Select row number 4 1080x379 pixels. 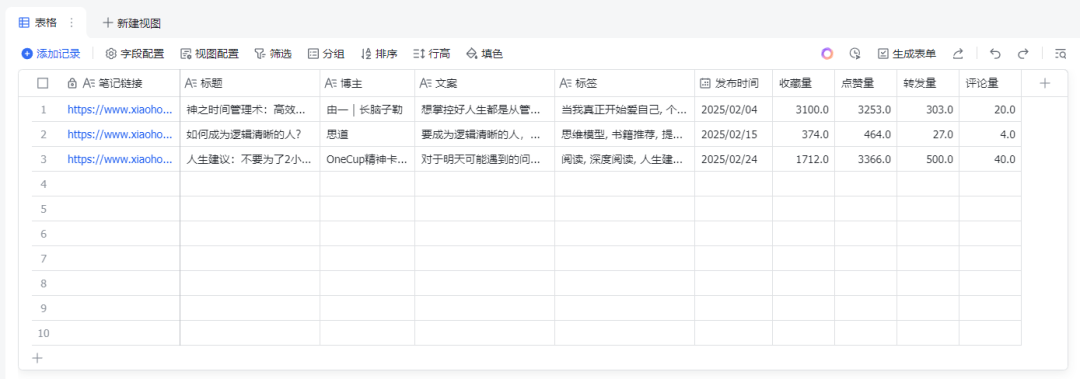[43, 184]
